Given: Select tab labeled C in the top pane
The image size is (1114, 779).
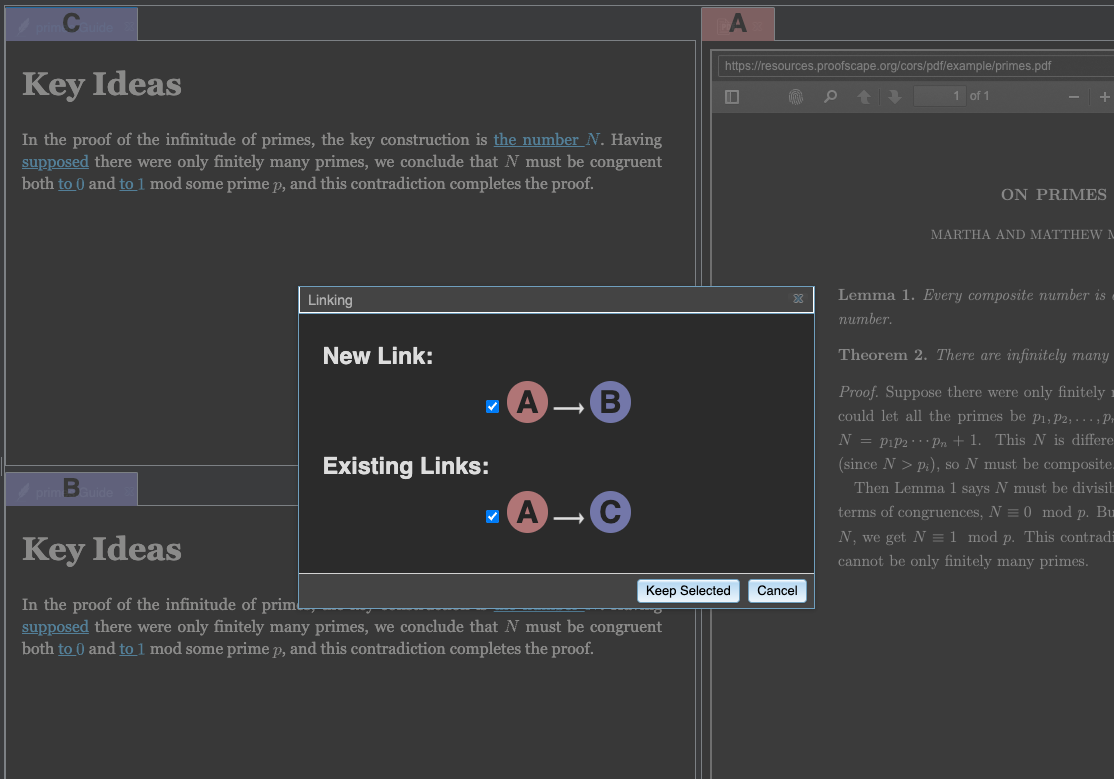Looking at the screenshot, I should pyautogui.click(x=71, y=24).
